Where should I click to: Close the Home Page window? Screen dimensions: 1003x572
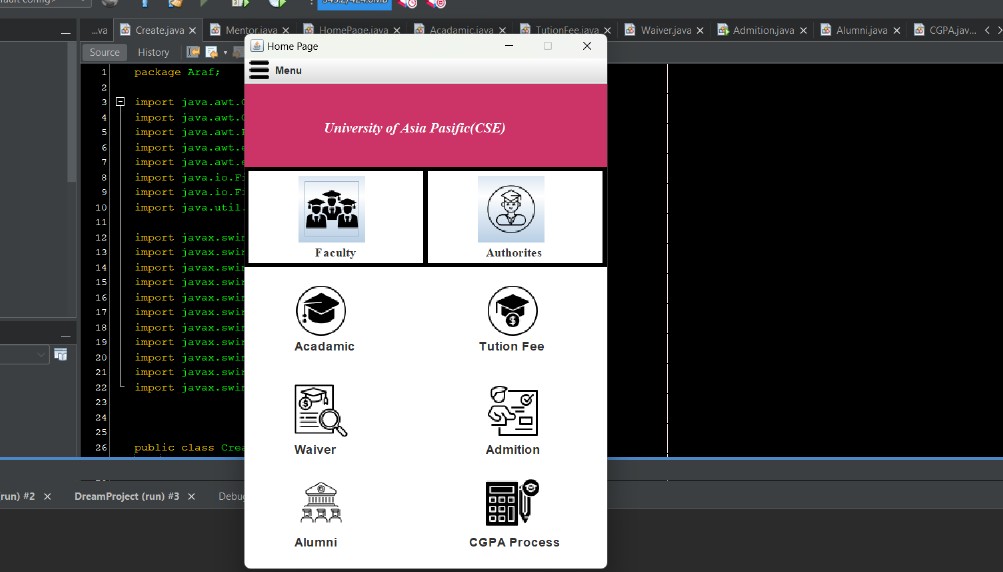[x=587, y=46]
